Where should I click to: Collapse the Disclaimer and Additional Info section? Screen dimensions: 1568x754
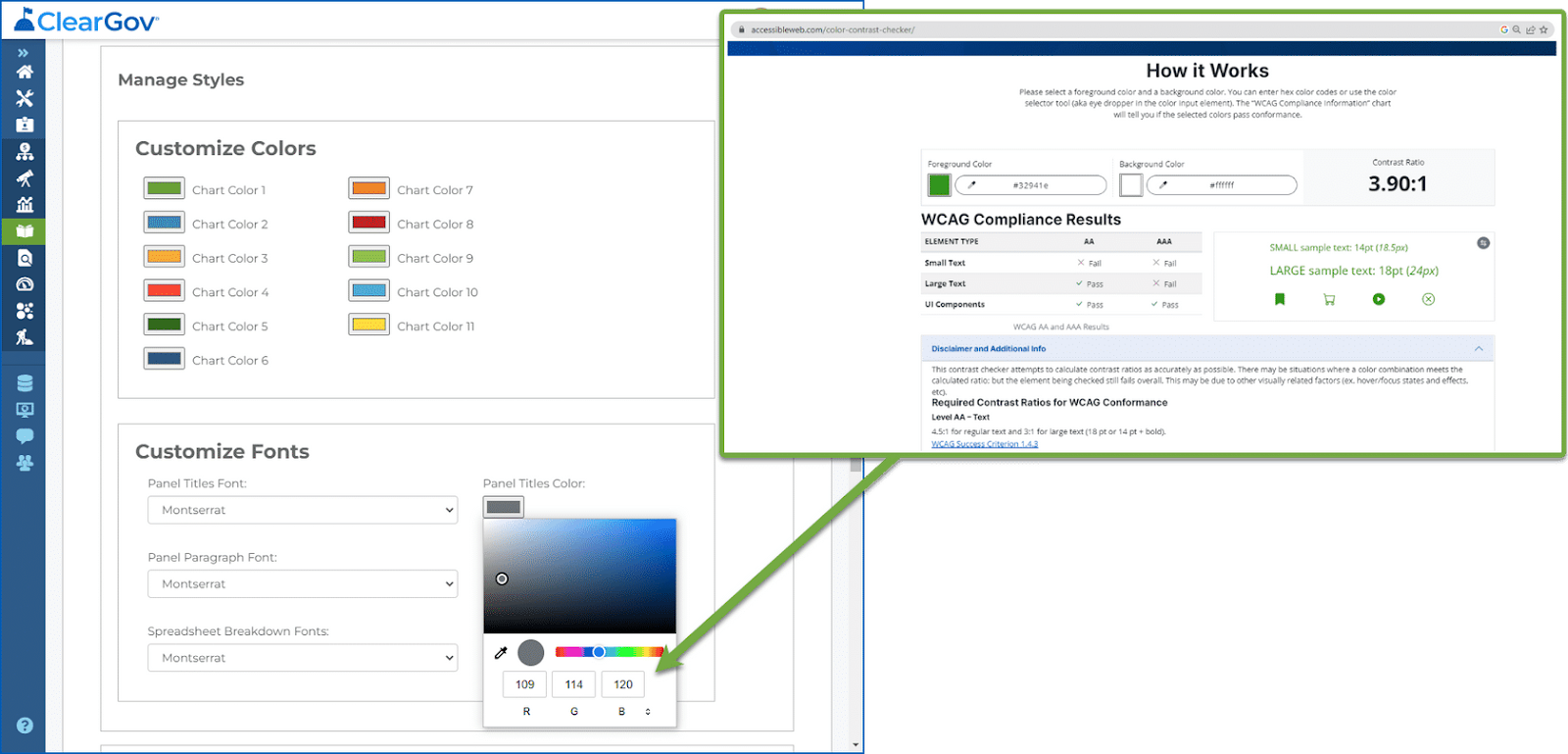(x=1479, y=348)
